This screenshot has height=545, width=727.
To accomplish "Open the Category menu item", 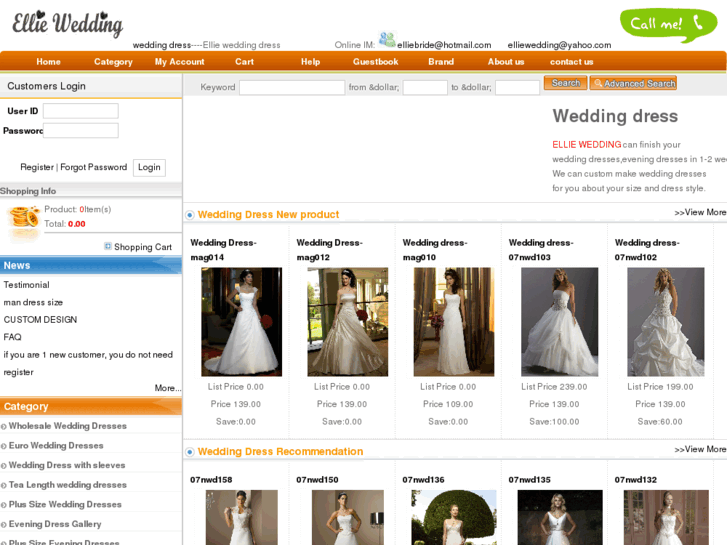I will tap(113, 62).
